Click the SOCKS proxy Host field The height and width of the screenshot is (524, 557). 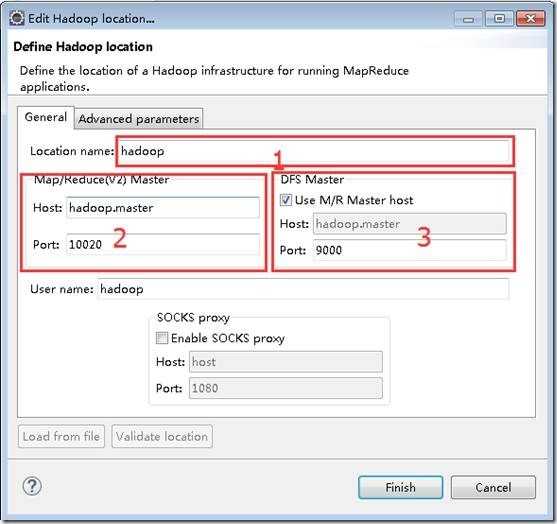[286, 362]
